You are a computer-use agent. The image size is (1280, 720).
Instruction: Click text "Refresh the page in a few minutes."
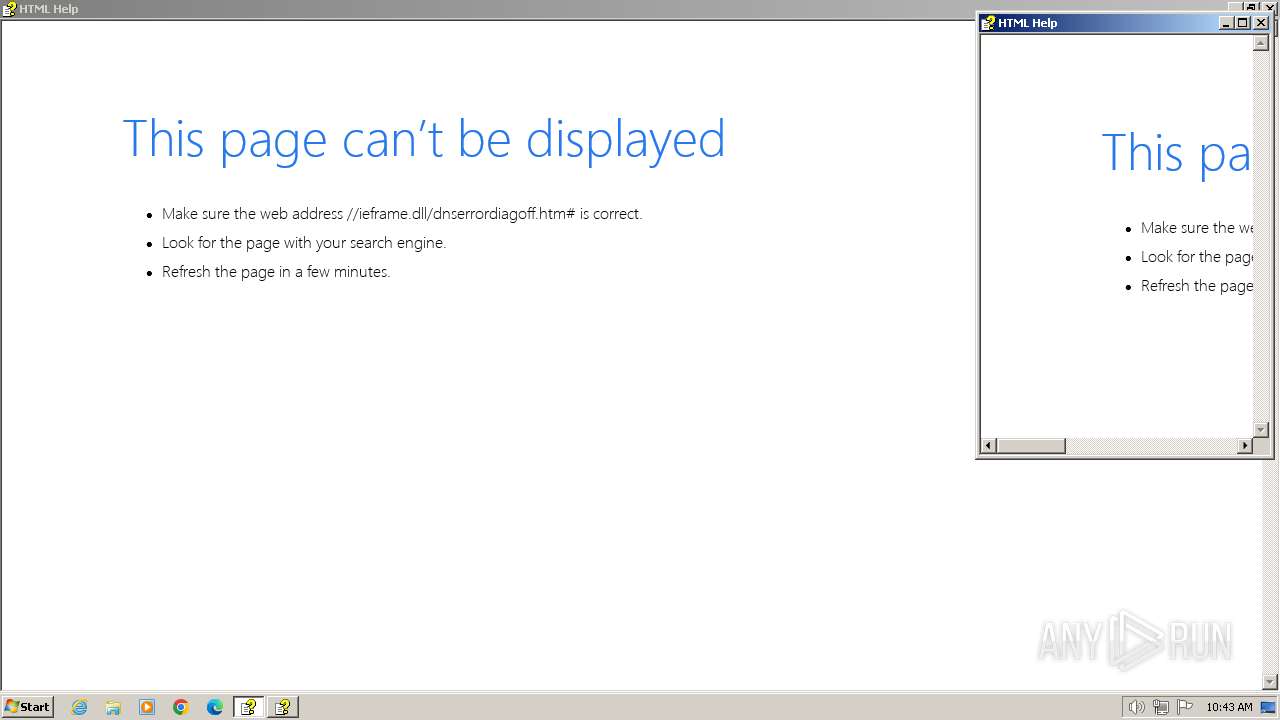click(x=276, y=272)
